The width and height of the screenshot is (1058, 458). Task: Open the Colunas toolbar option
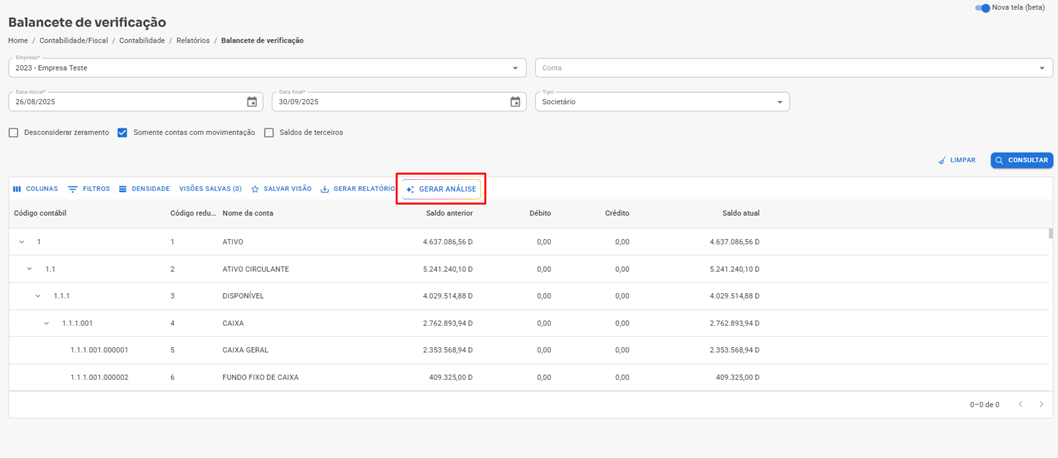tap(35, 189)
